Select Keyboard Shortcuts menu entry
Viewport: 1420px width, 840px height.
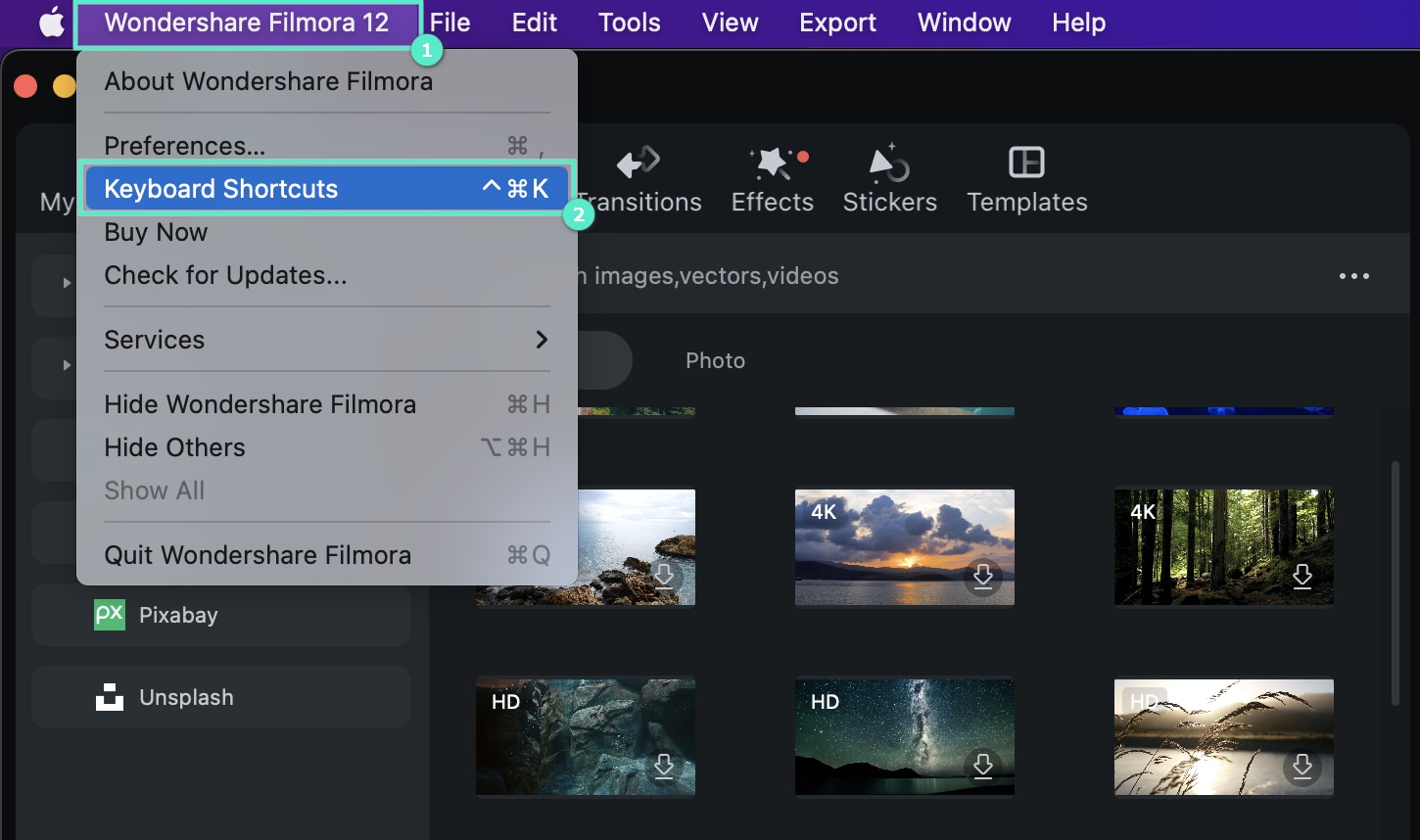click(327, 189)
